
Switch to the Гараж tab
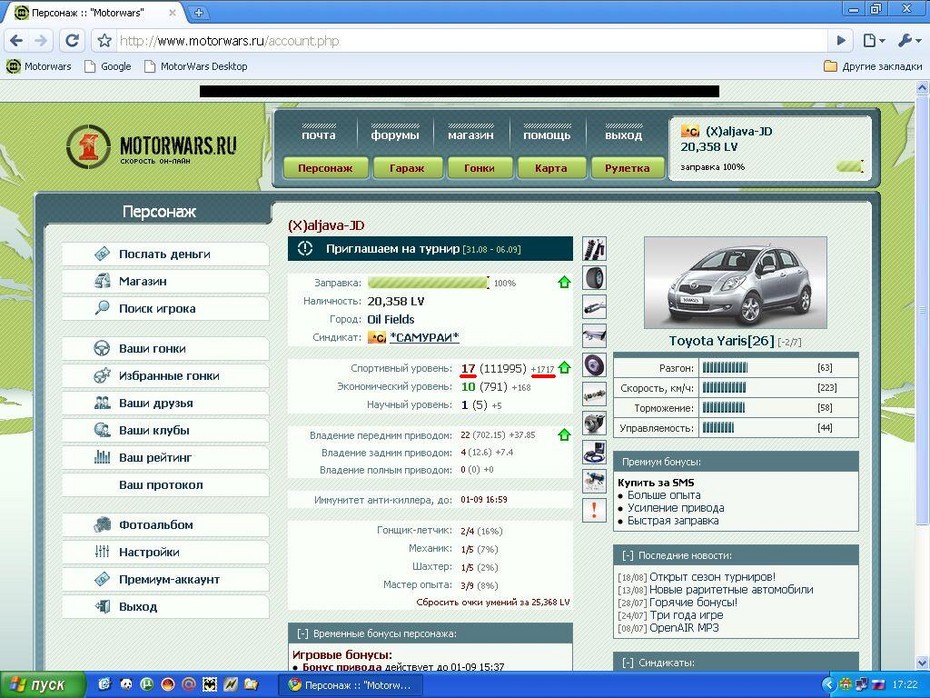[407, 168]
